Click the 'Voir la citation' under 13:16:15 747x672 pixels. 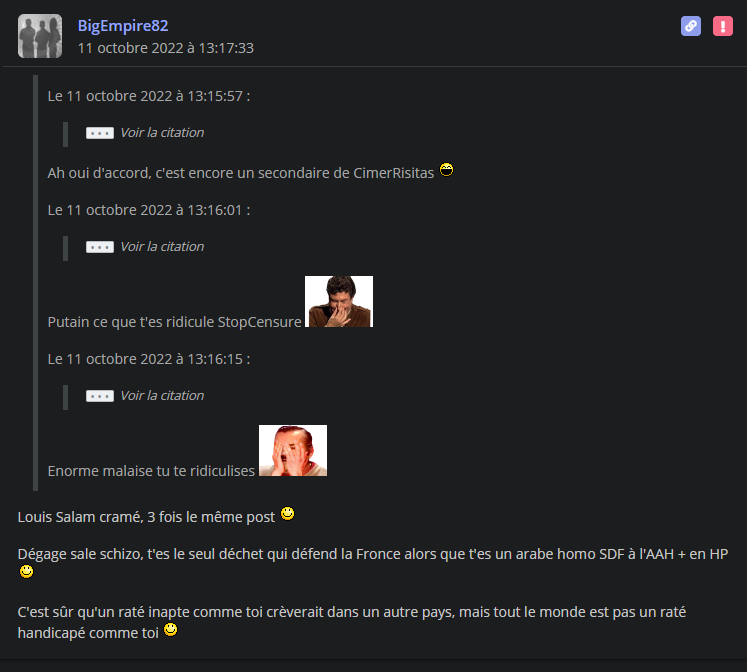(x=162, y=395)
